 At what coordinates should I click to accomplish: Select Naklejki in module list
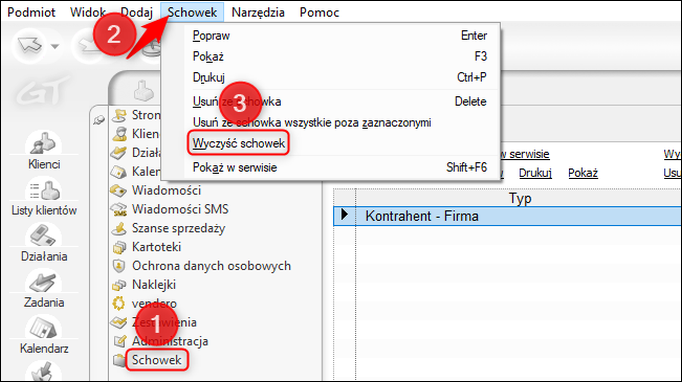click(154, 285)
